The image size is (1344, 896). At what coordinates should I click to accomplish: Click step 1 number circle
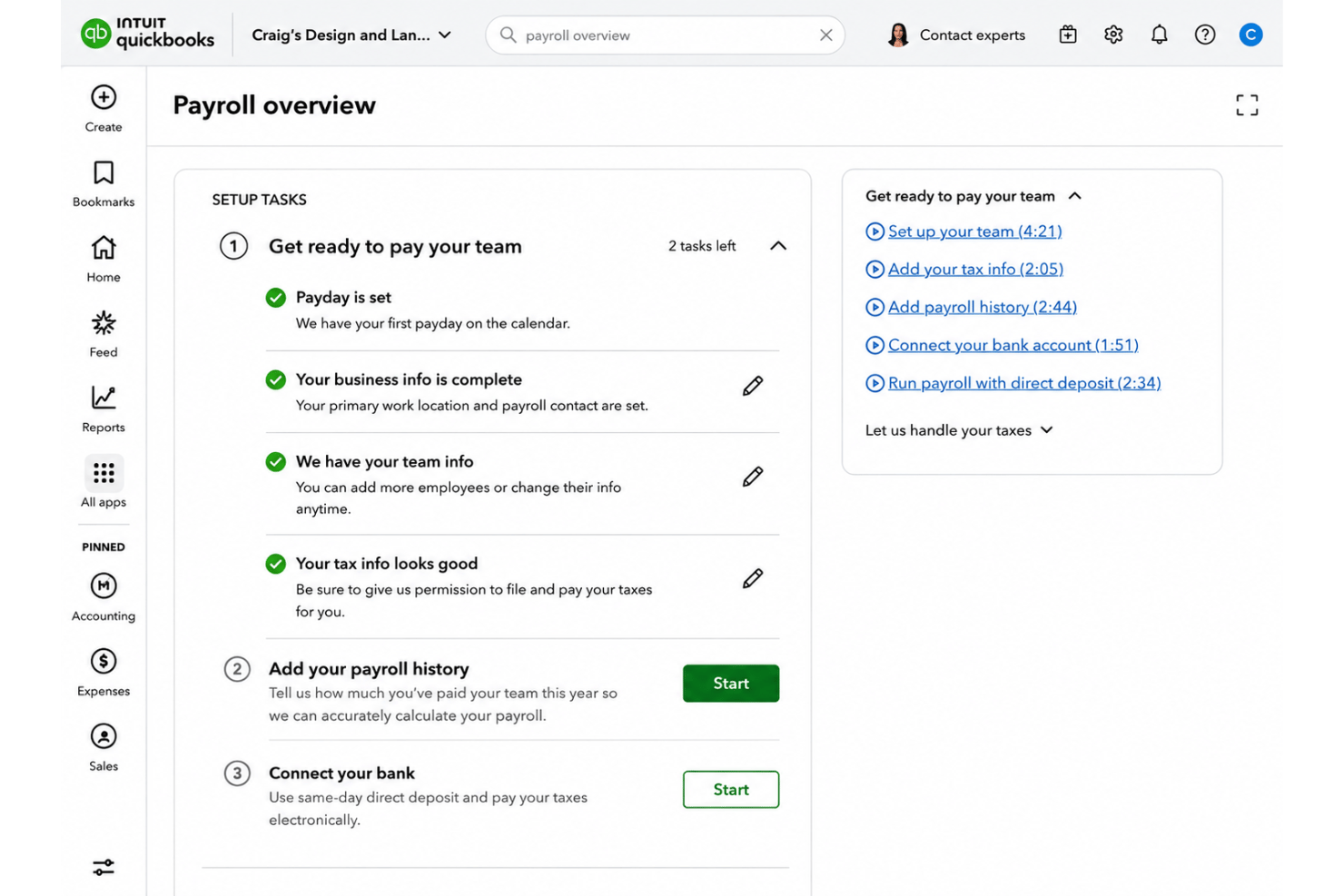pos(233,246)
